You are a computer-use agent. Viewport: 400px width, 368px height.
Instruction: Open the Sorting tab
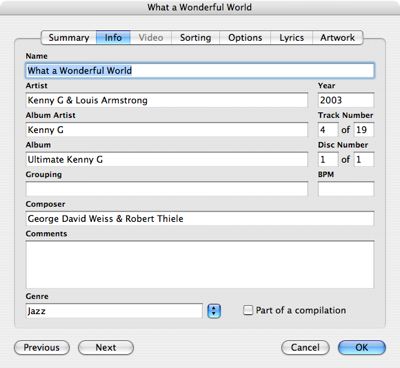click(195, 38)
